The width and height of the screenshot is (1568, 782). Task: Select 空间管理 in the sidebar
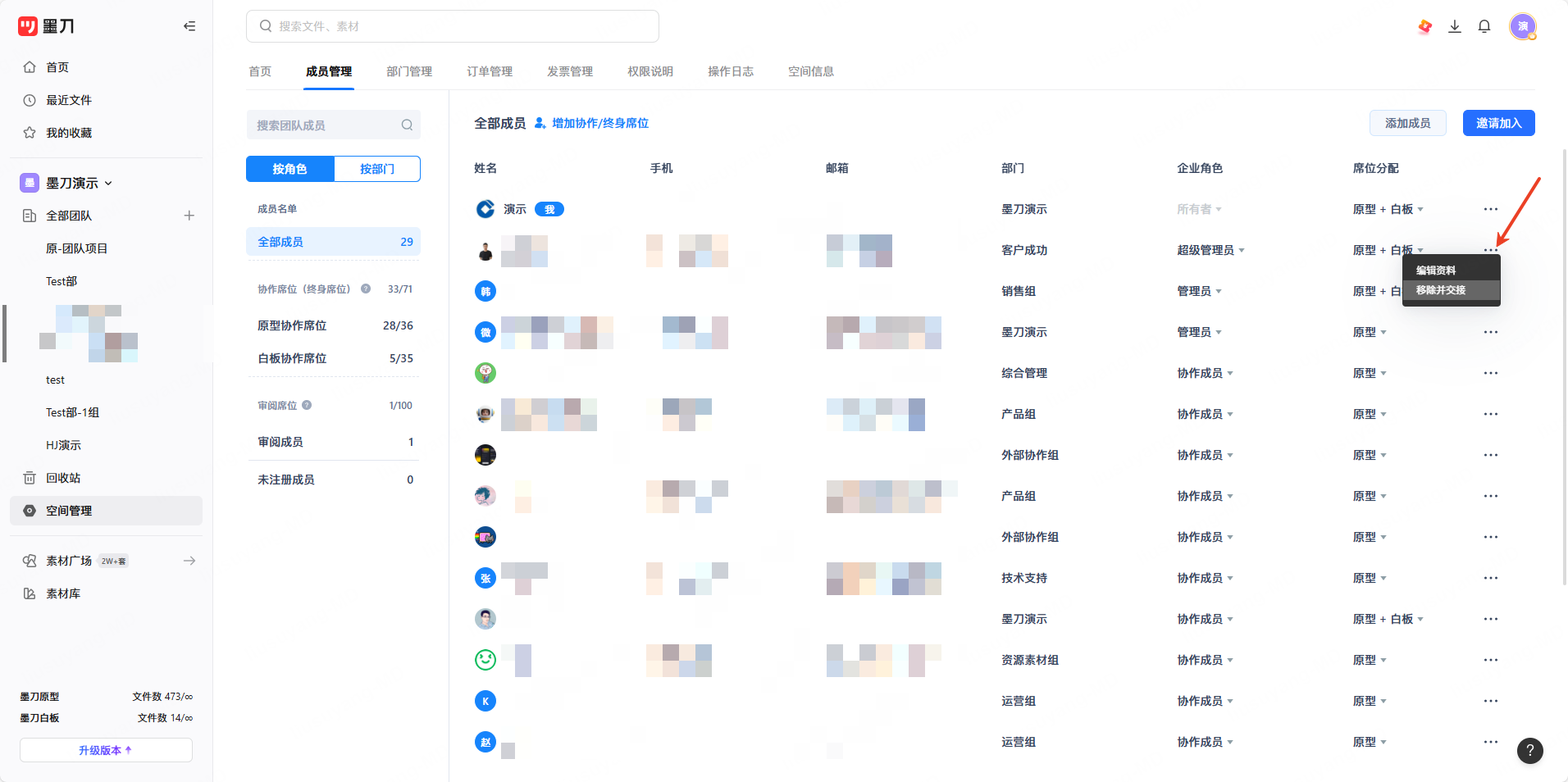(x=106, y=511)
